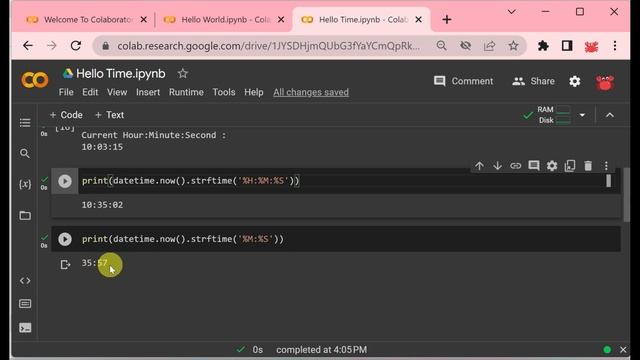The height and width of the screenshot is (360, 640).
Task: Click the address bar URL
Action: point(268,46)
